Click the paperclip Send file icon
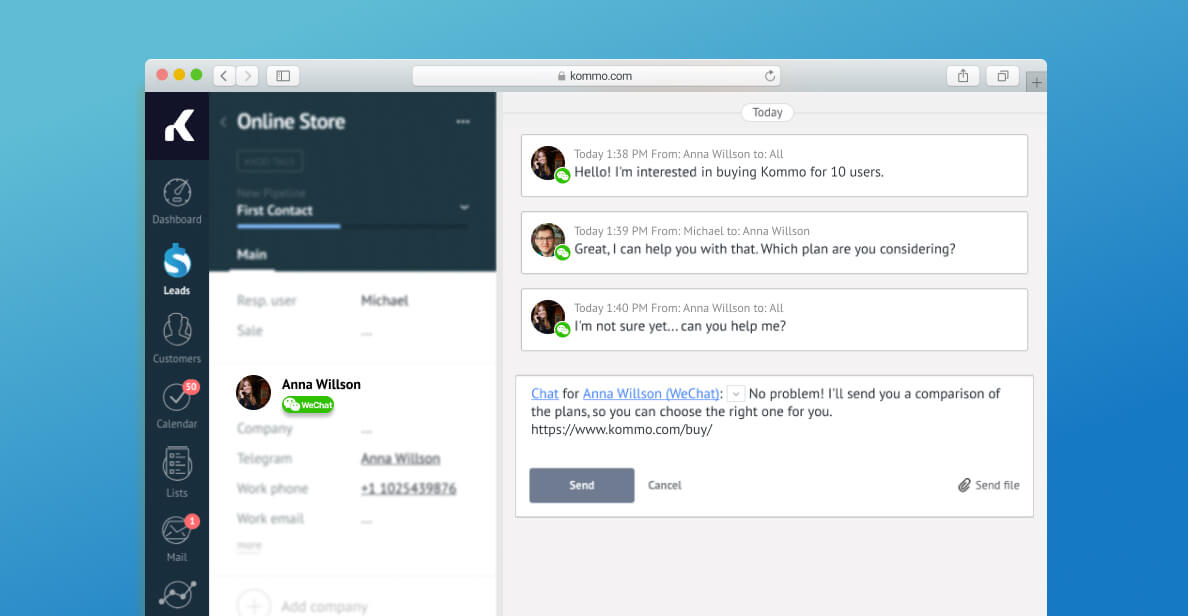 [x=964, y=485]
